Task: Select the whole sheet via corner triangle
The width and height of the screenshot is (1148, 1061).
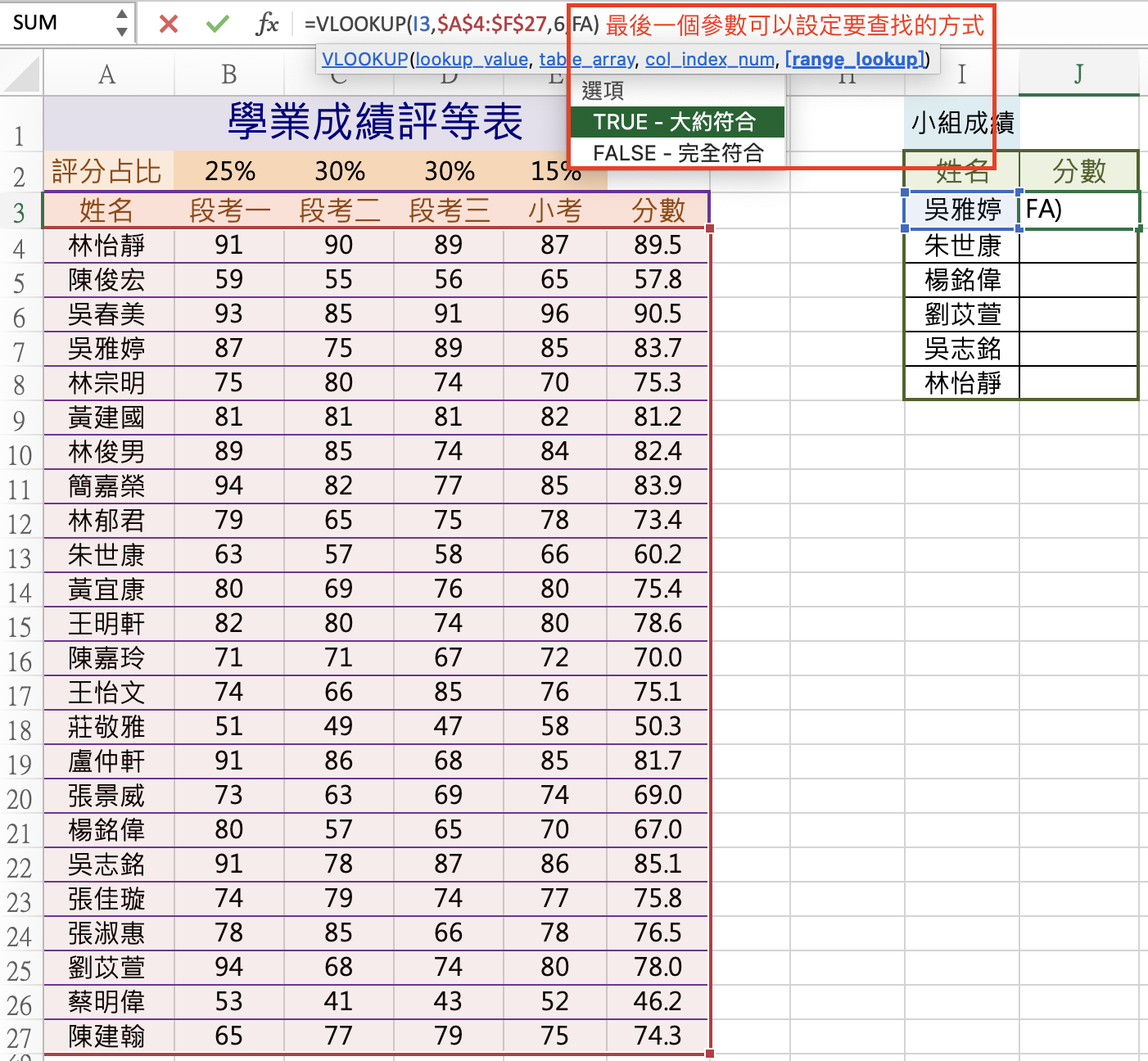Action: click(21, 74)
